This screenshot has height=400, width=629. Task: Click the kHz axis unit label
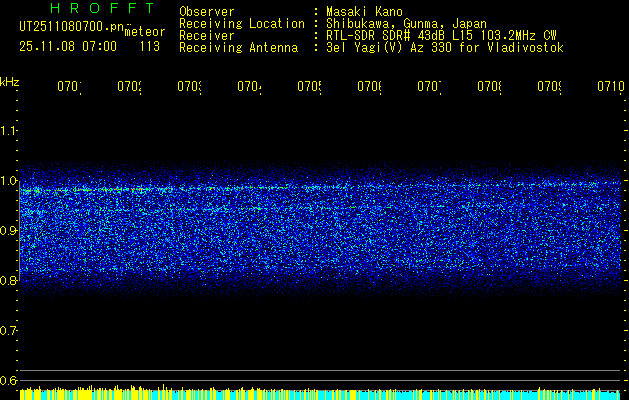pos(9,82)
